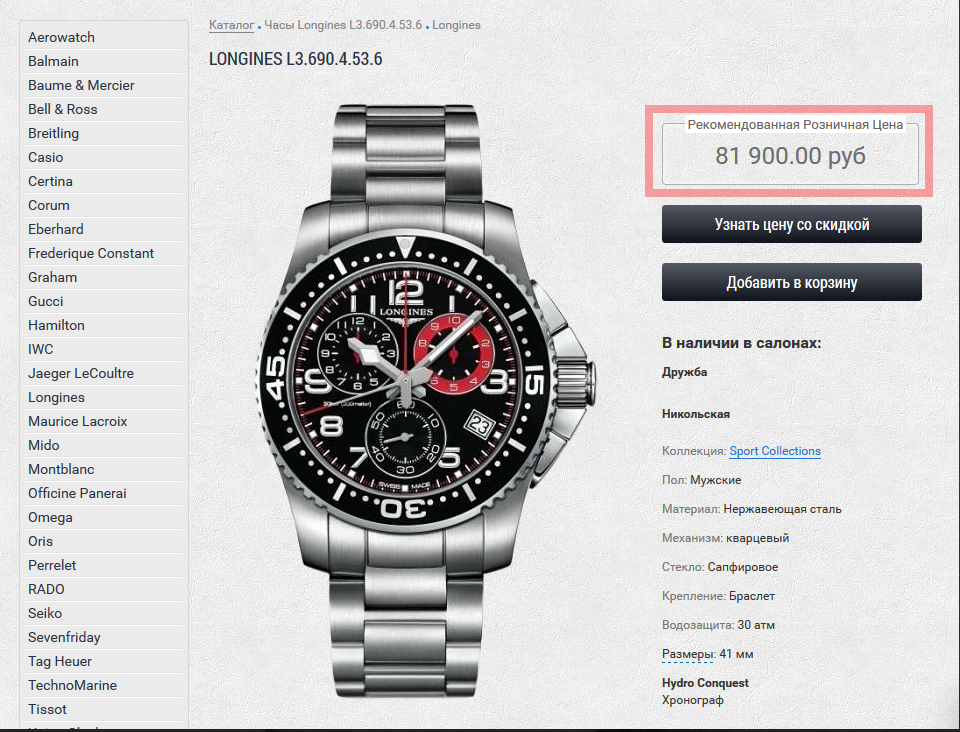Open the Longines brand in the sidebar

click(56, 397)
